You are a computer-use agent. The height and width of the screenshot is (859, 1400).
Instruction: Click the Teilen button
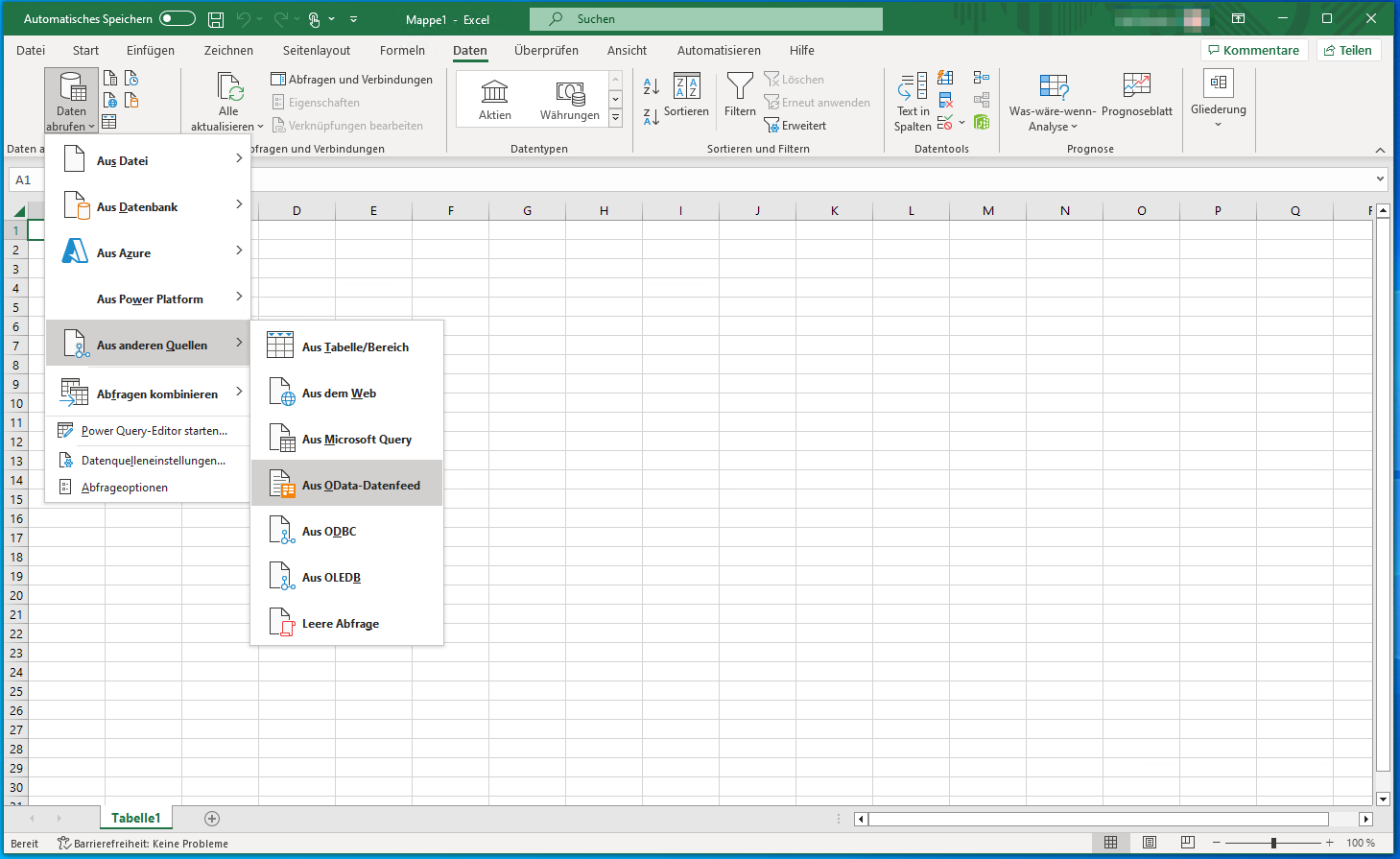(1347, 51)
